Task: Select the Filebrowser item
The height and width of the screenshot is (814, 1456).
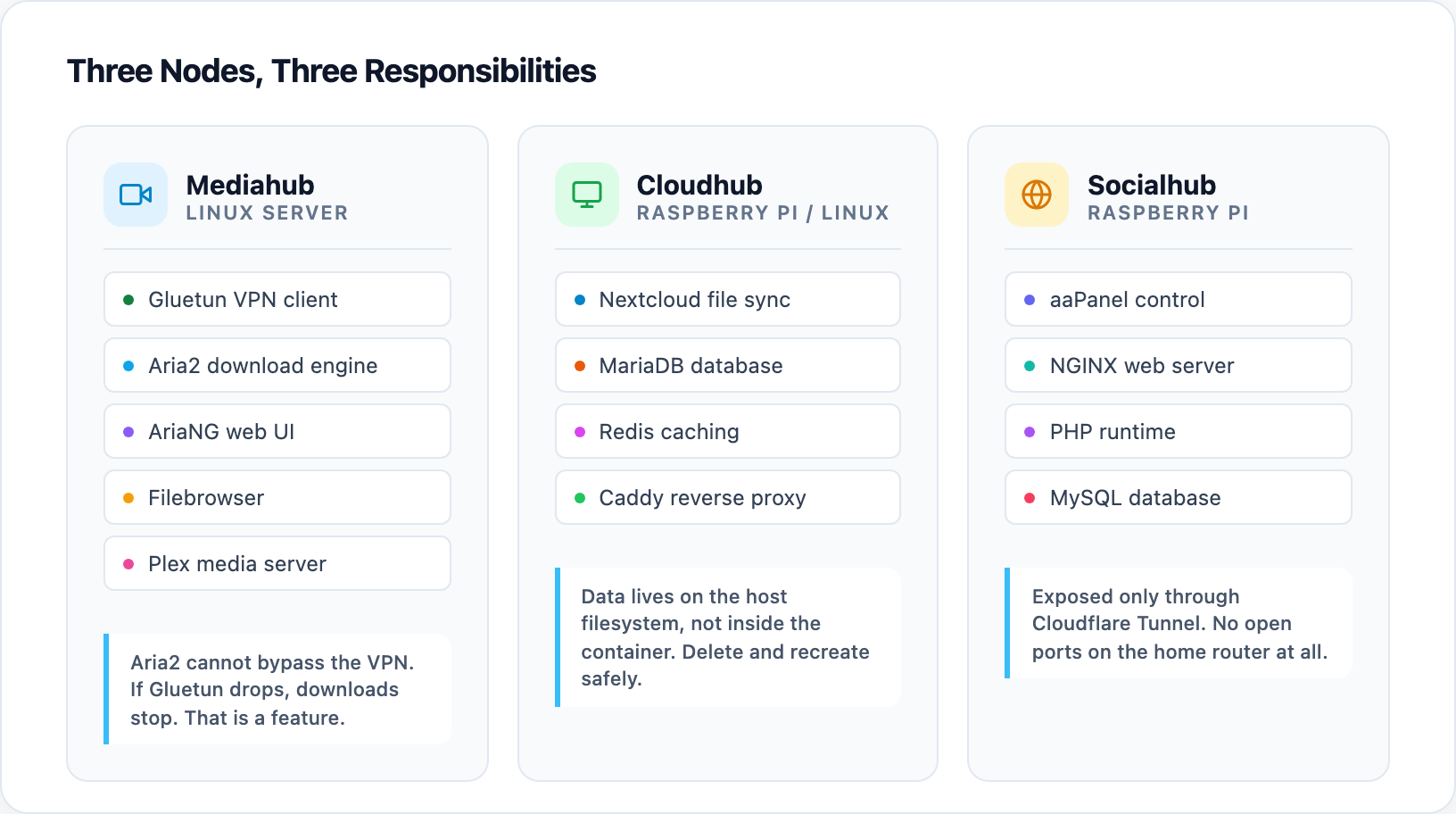Action: [x=277, y=497]
